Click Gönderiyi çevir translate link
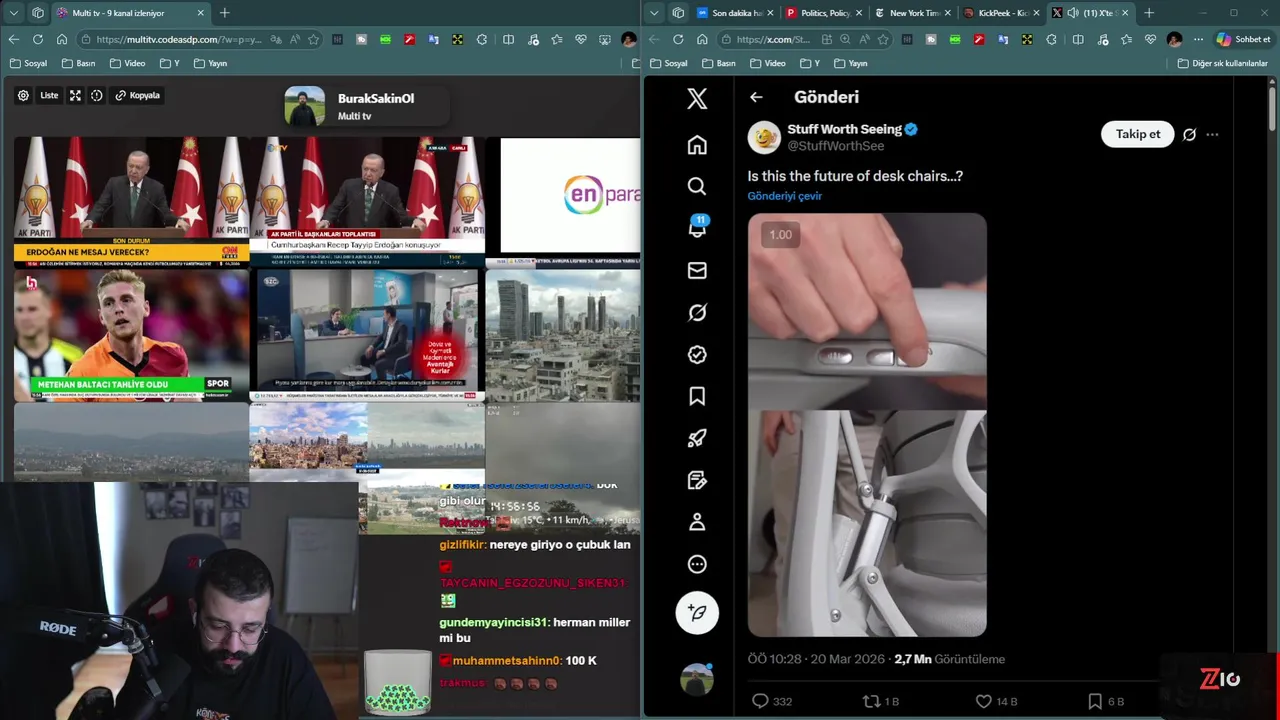 tap(785, 196)
